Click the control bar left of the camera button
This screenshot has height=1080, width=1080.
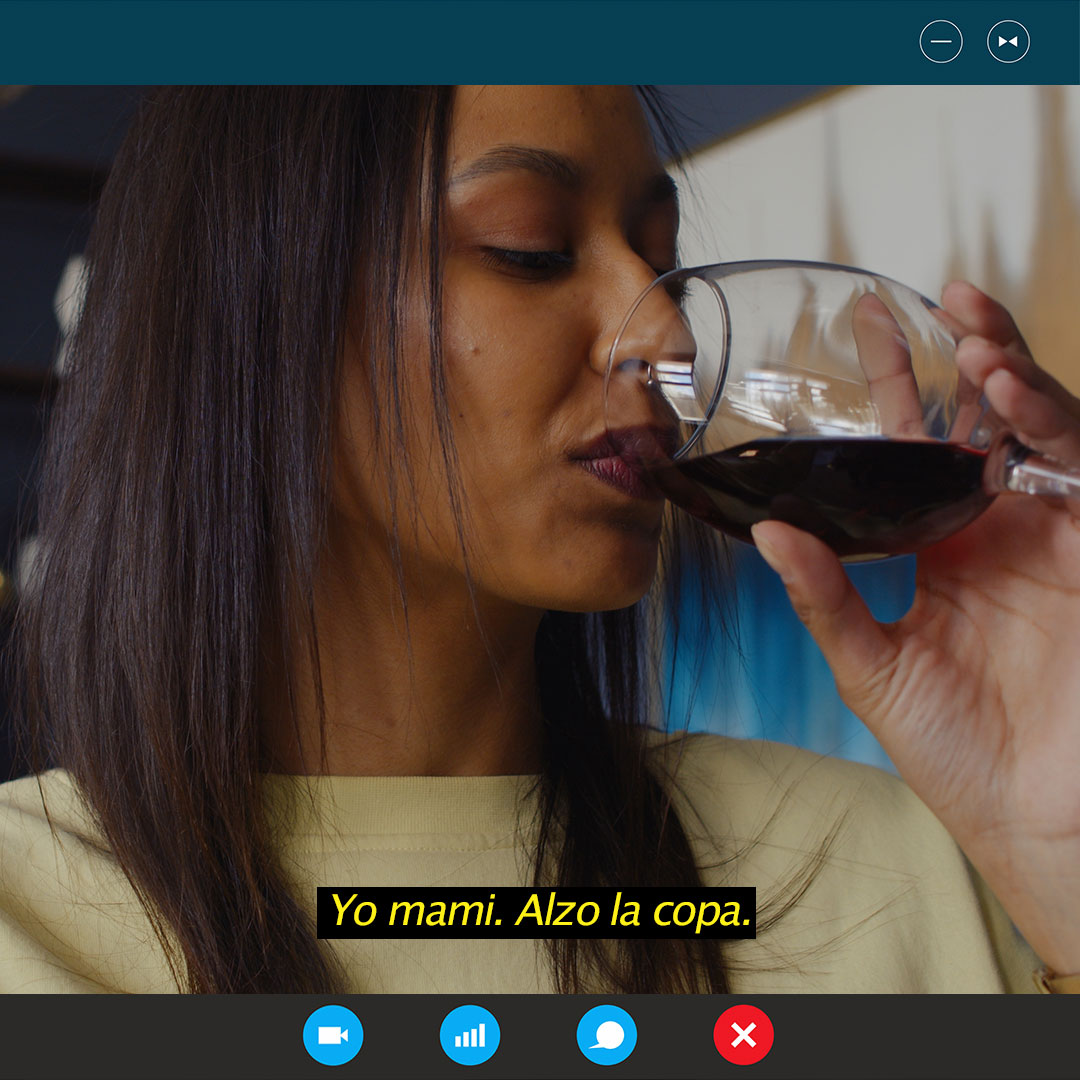coord(150,1036)
